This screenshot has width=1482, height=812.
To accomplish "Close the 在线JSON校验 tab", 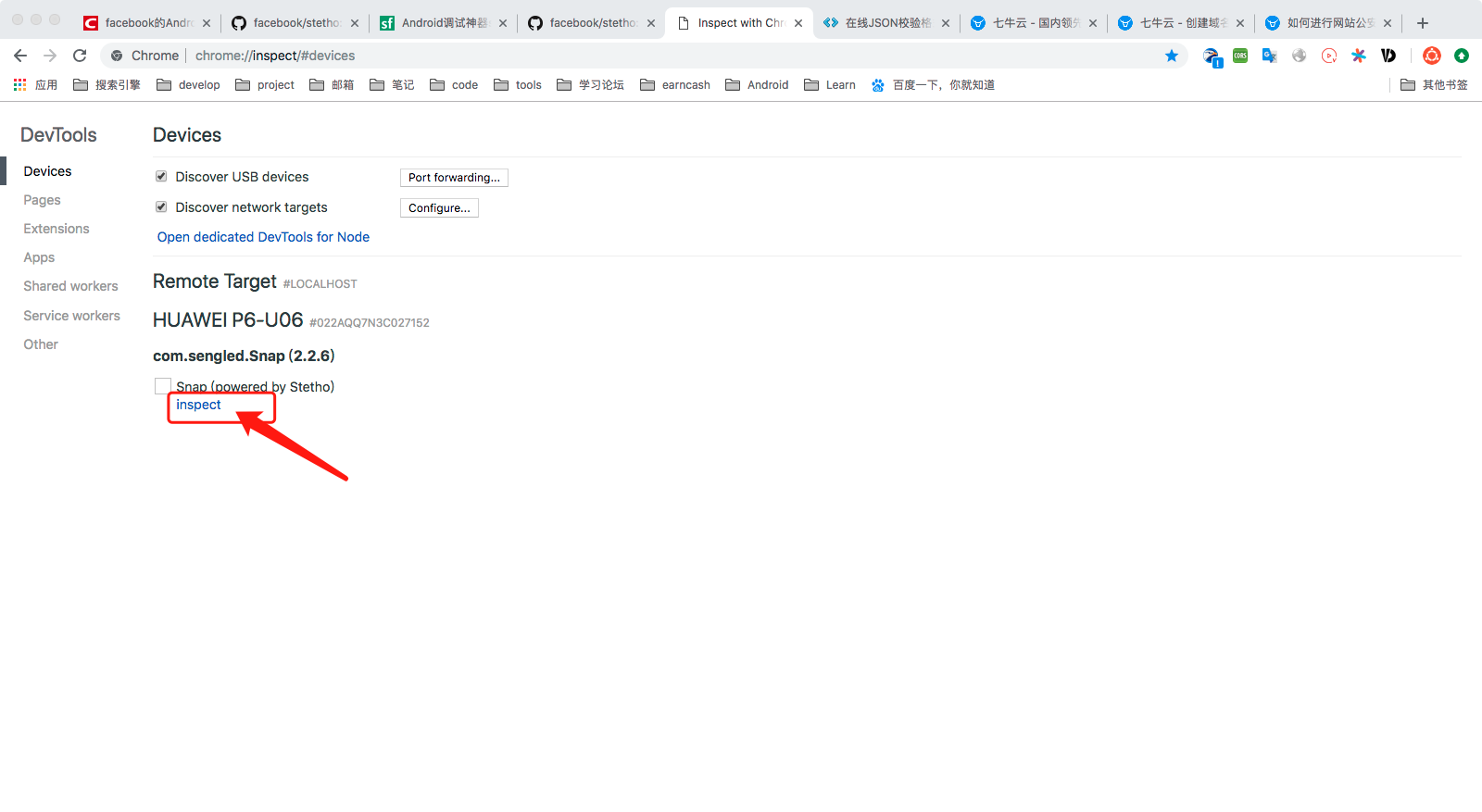I will tap(946, 23).
